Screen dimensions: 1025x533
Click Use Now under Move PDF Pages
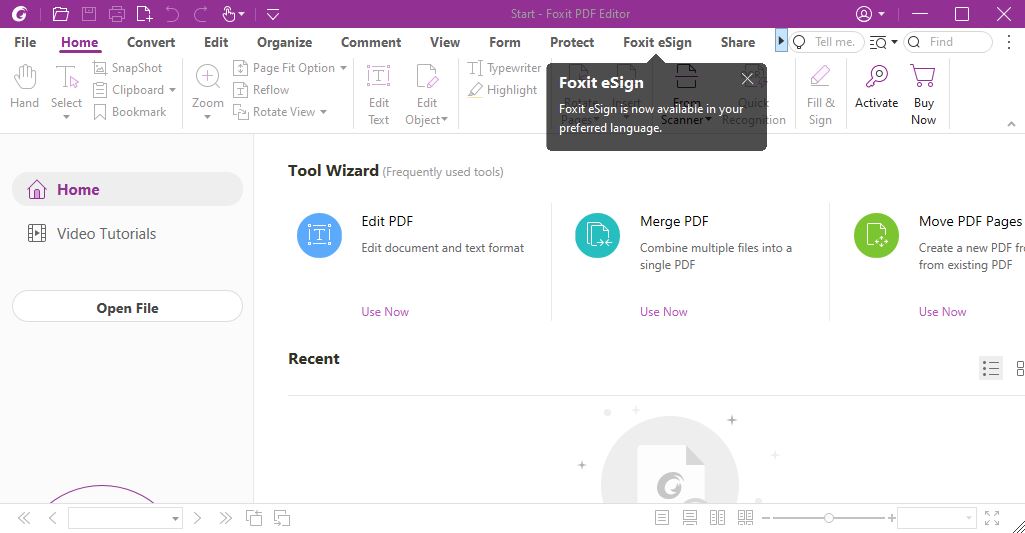[x=942, y=312]
